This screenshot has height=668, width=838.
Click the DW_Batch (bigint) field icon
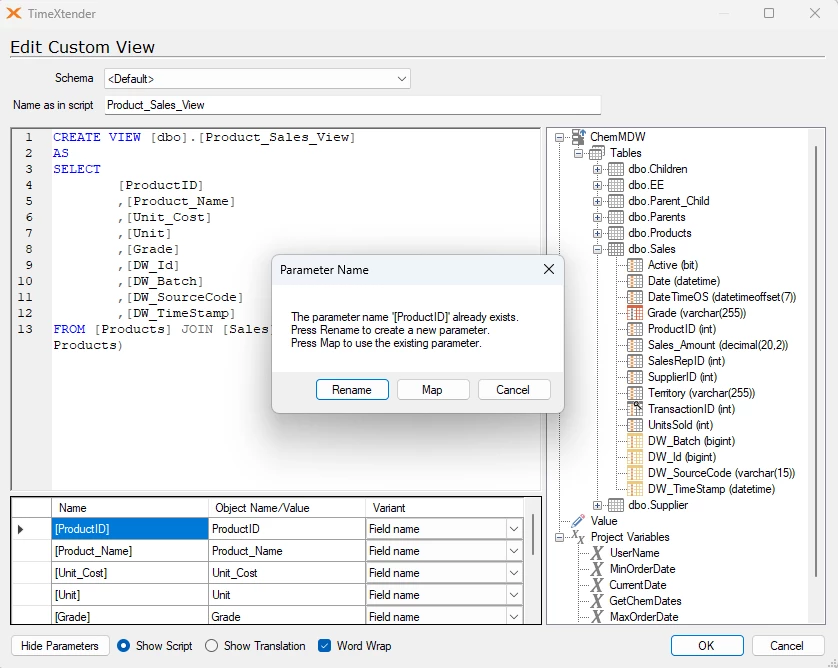(x=635, y=441)
